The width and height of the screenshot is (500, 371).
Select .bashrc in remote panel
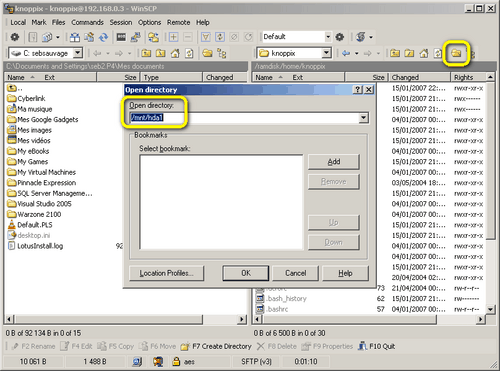click(272, 309)
